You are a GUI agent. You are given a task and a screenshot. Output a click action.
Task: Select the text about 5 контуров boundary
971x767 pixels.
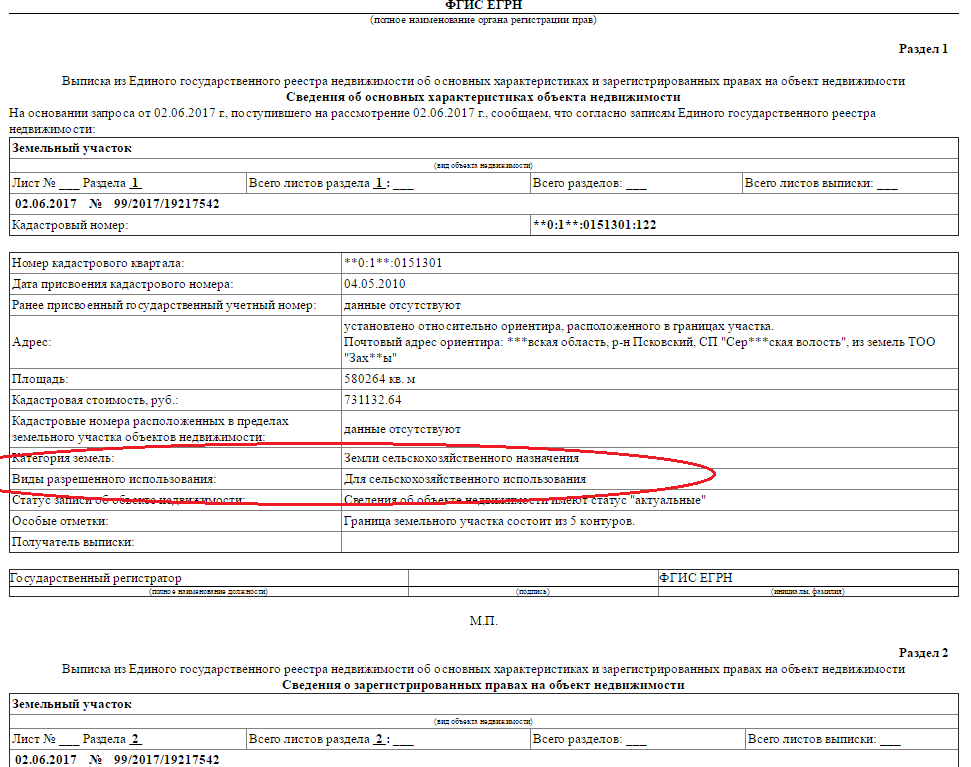coord(489,521)
